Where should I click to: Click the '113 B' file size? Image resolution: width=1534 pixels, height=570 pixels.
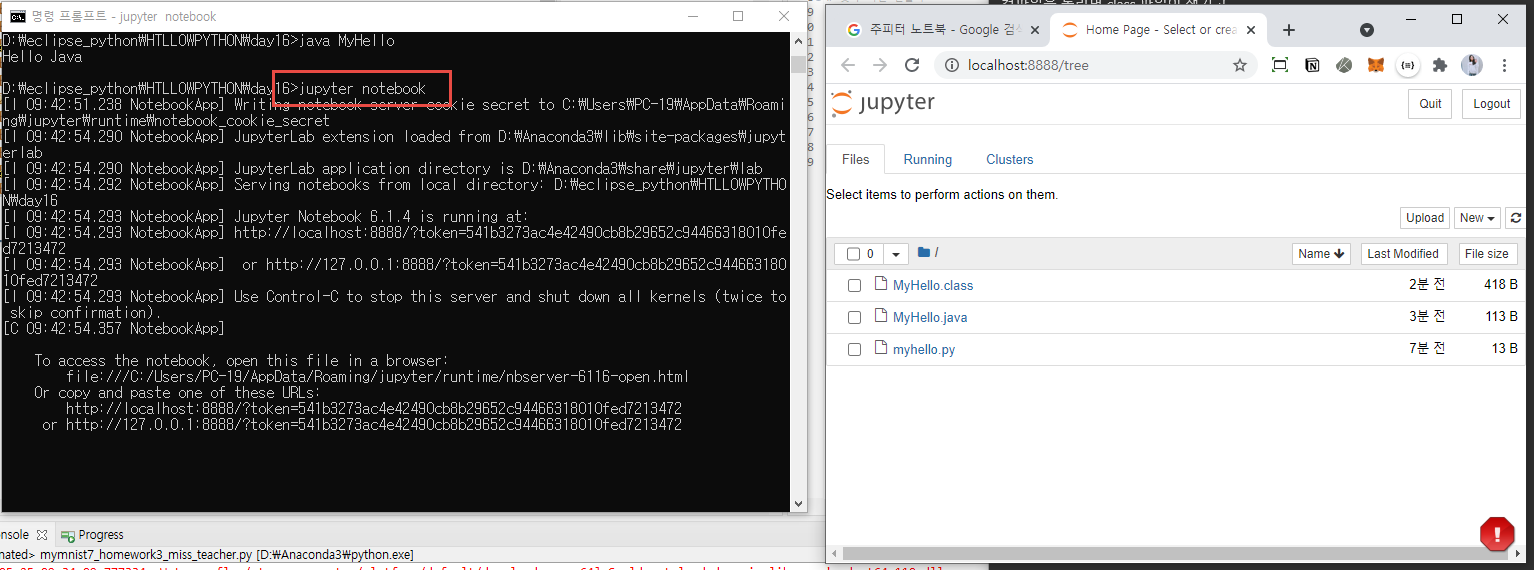pos(1501,317)
